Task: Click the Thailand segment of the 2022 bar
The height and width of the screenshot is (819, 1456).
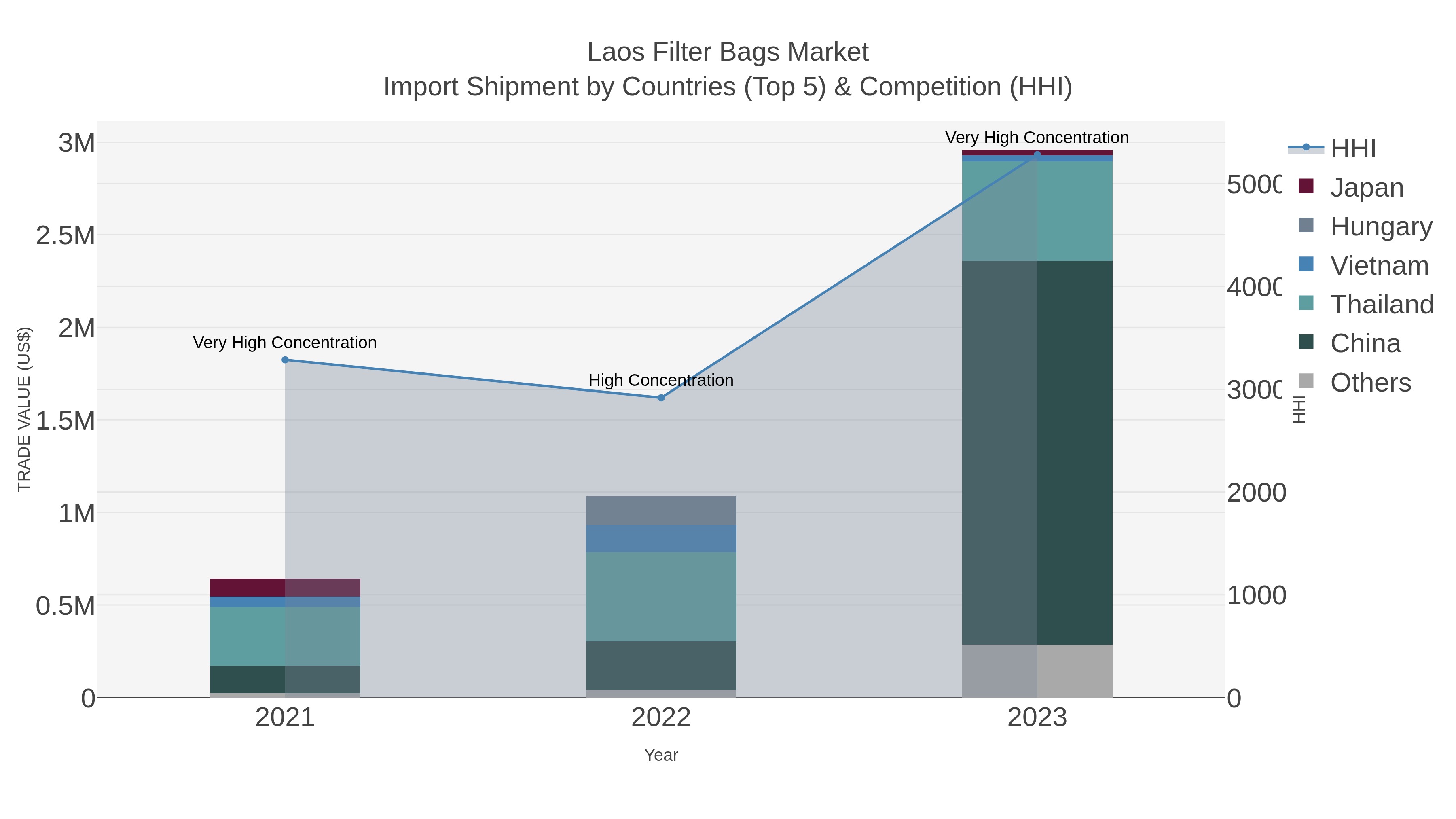Action: pyautogui.click(x=661, y=597)
